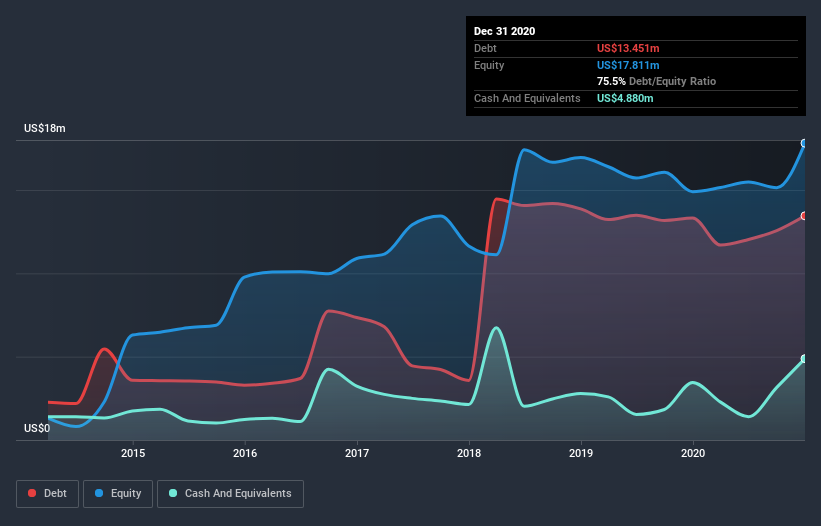Image resolution: width=821 pixels, height=526 pixels.
Task: Click the Dec 31 2020 tooltip date
Action: coord(504,31)
